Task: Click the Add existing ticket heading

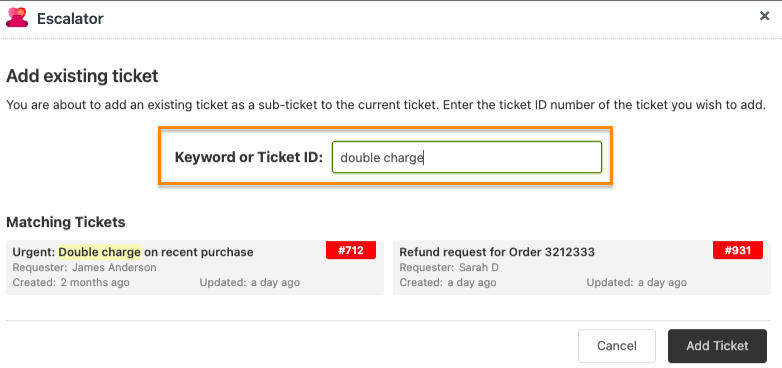Action: (82, 76)
